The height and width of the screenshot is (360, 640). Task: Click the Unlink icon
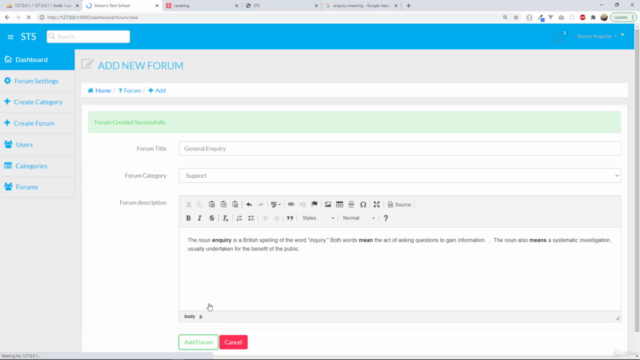coord(302,204)
